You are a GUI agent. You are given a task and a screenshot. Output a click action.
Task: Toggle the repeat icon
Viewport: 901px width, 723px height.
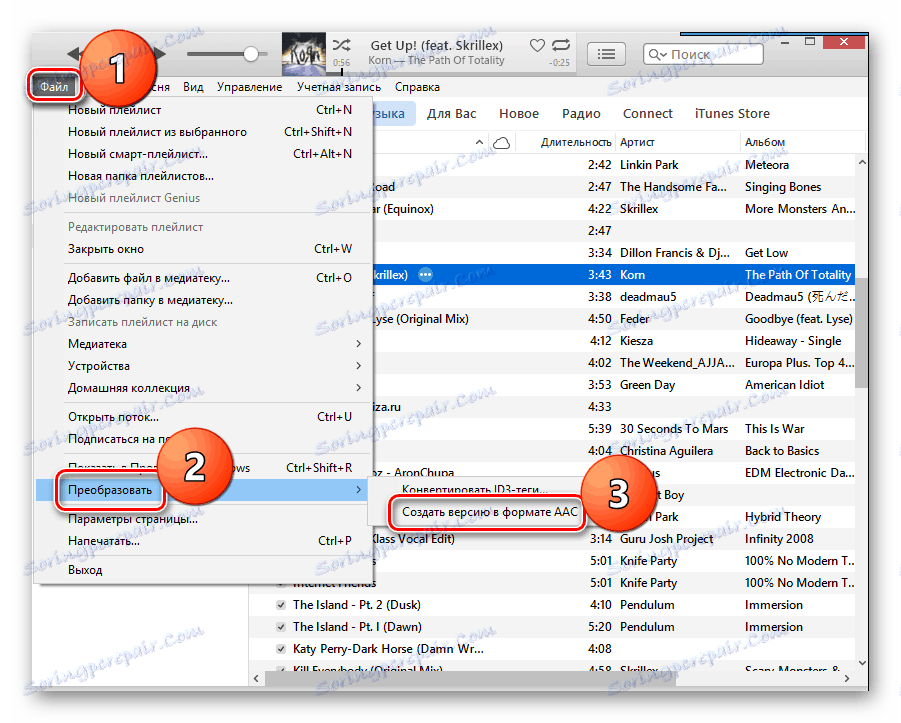561,45
